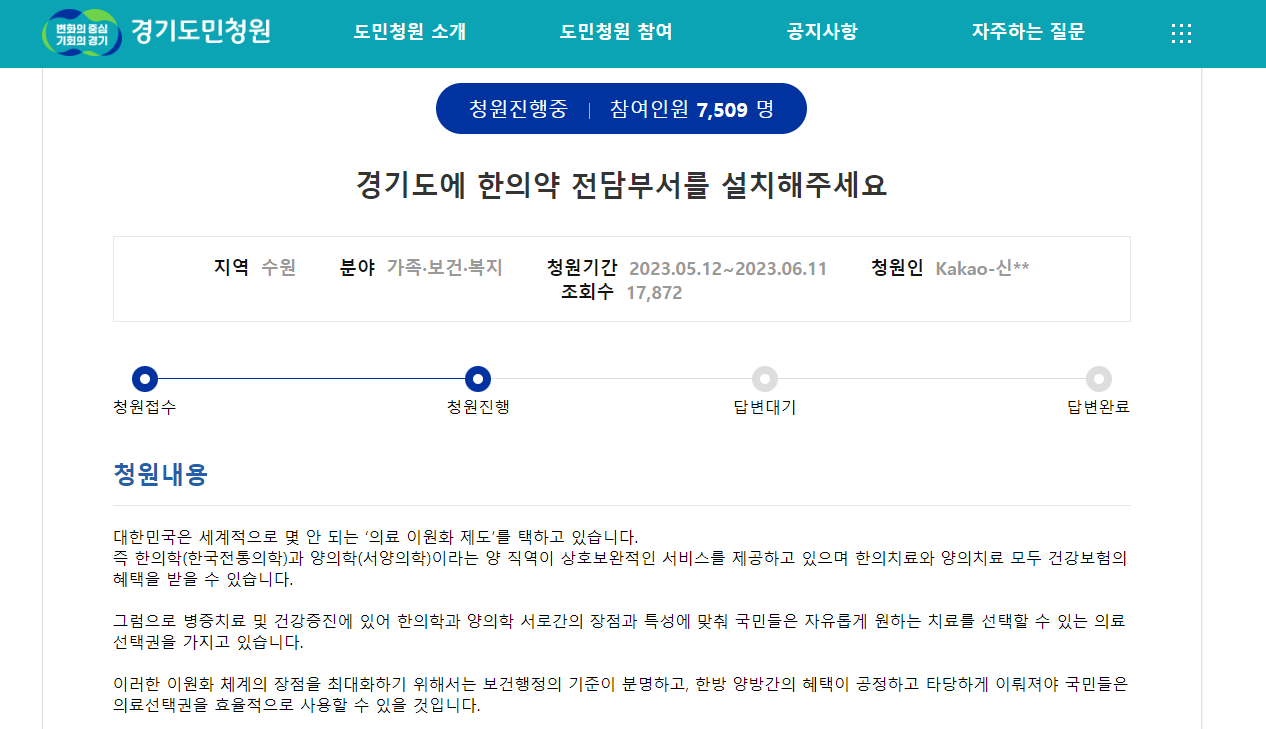Click the 답변완료 progress step marker
Screen dimensions: 1266x729
pyautogui.click(x=1099, y=380)
